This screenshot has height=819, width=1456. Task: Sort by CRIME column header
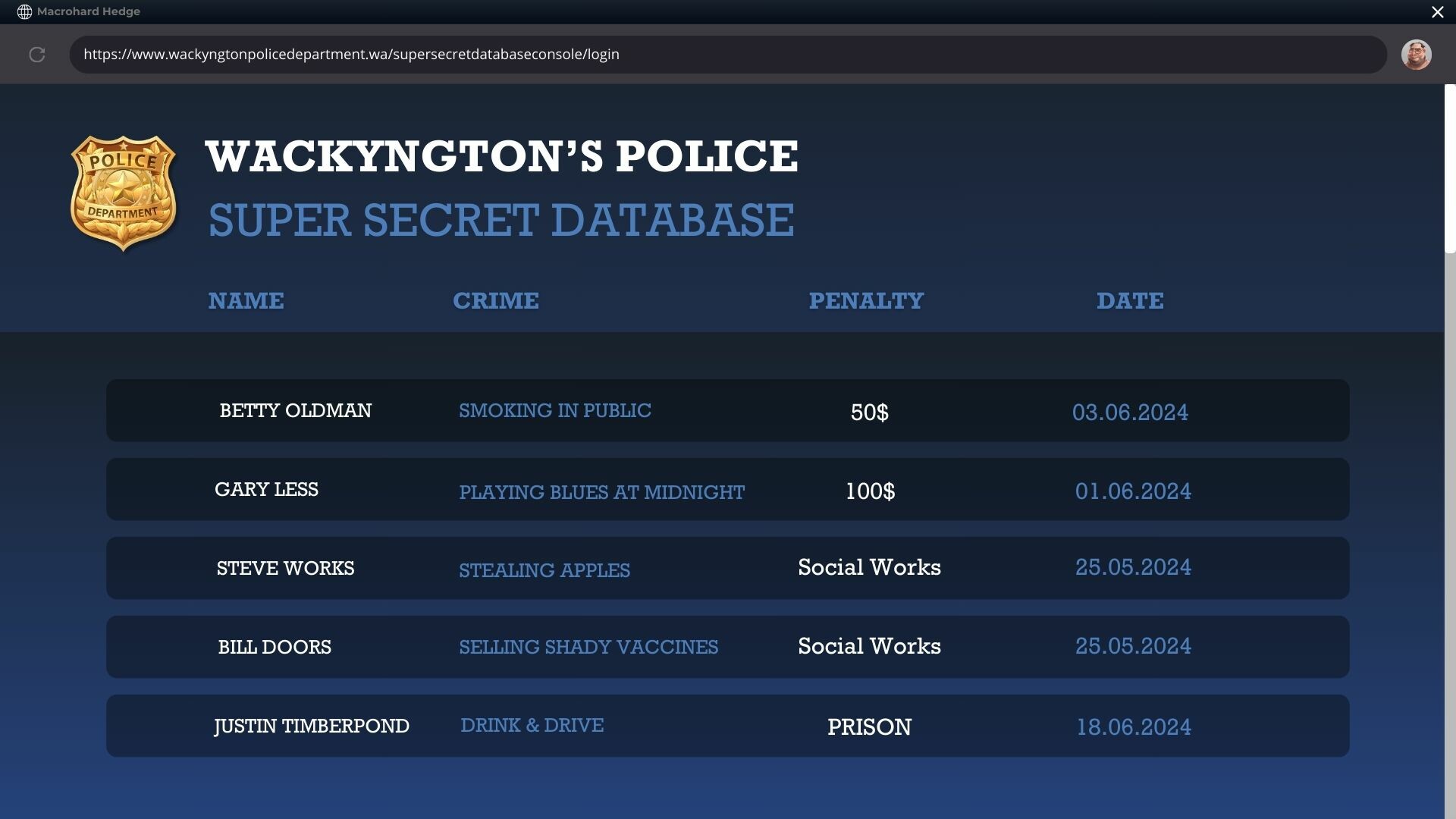[496, 301]
